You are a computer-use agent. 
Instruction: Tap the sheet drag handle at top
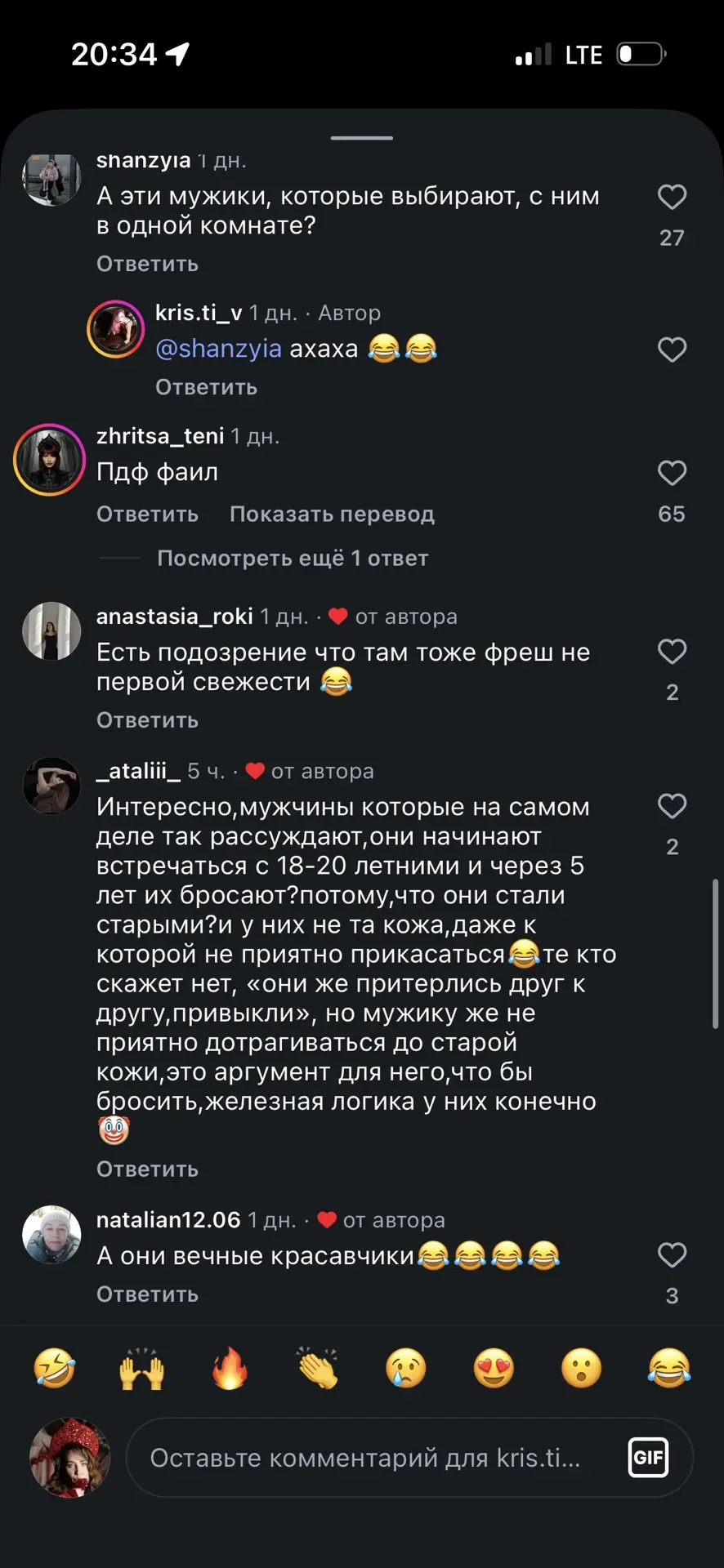pos(362,138)
